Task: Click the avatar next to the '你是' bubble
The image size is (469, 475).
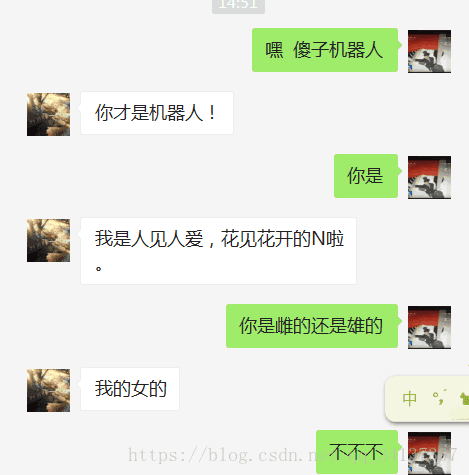Action: click(429, 177)
